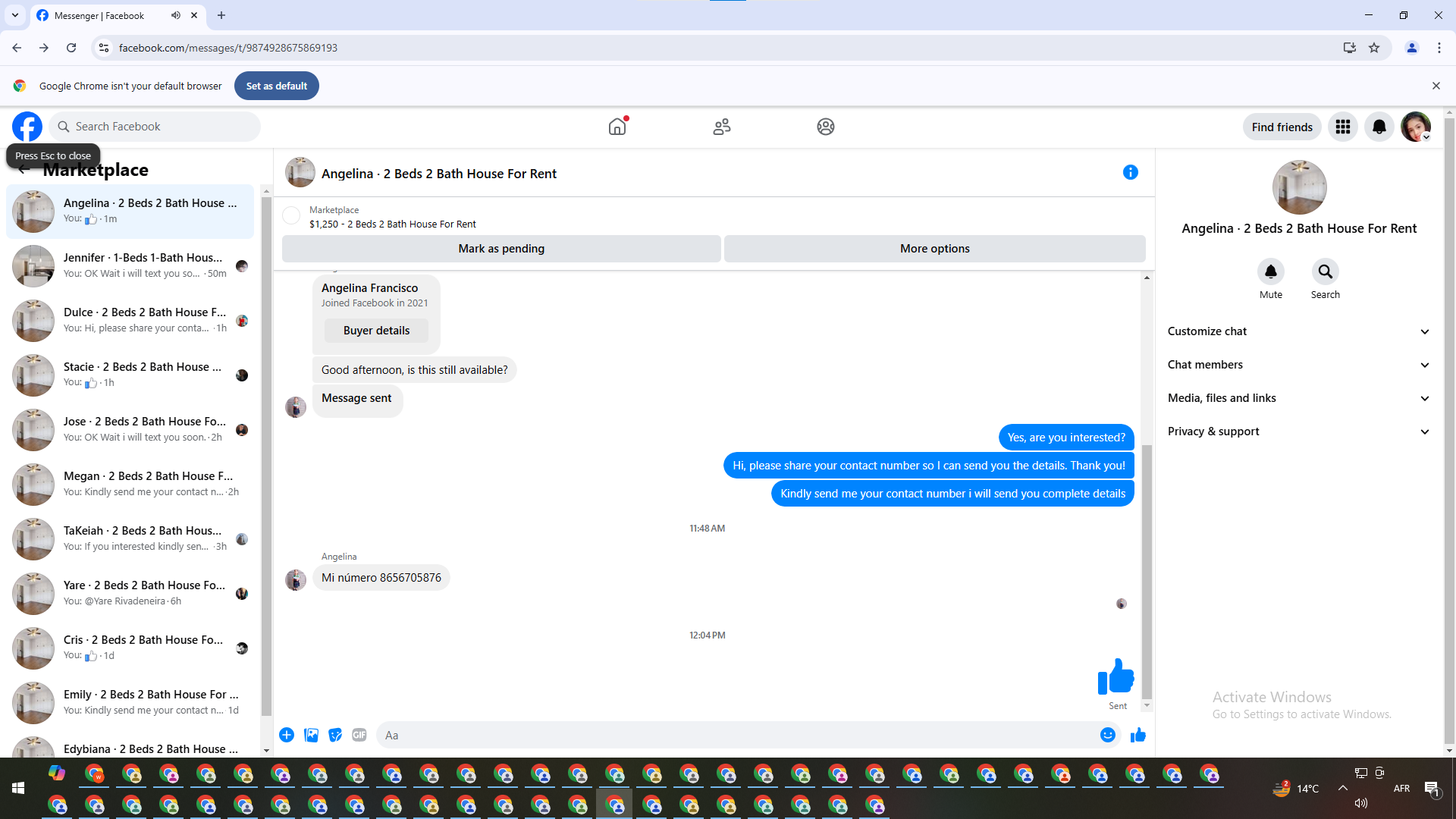
Task: Expand Media, files and links section
Action: click(x=1299, y=398)
